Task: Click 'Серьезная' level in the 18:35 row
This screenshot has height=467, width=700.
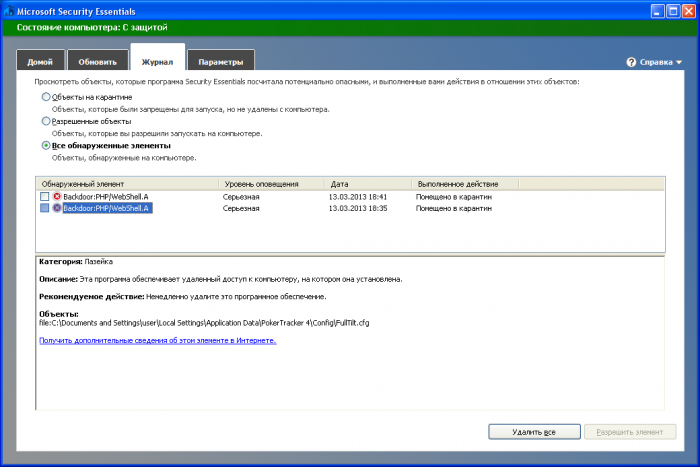Action: (241, 208)
